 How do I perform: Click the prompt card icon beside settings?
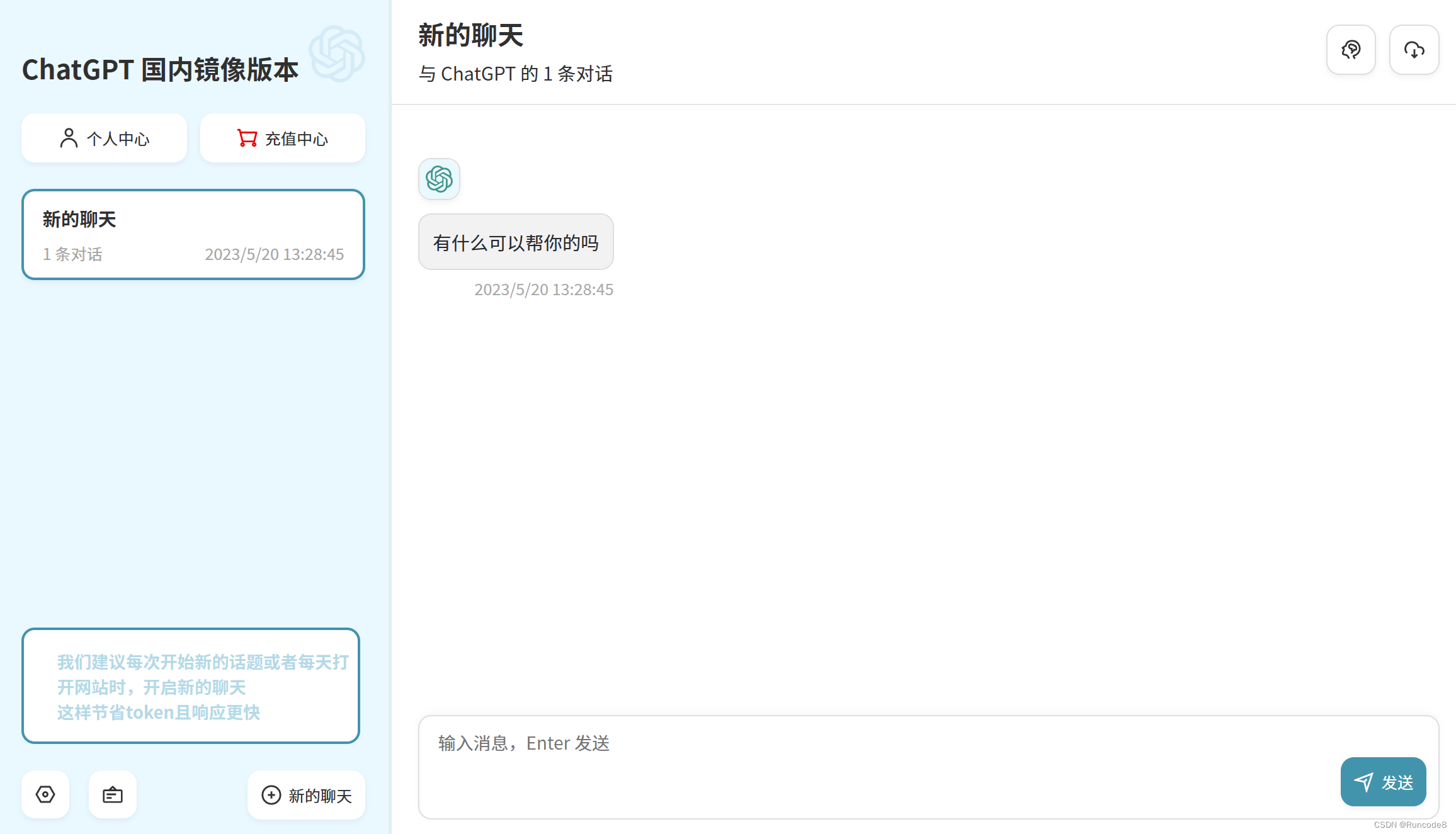pos(113,794)
